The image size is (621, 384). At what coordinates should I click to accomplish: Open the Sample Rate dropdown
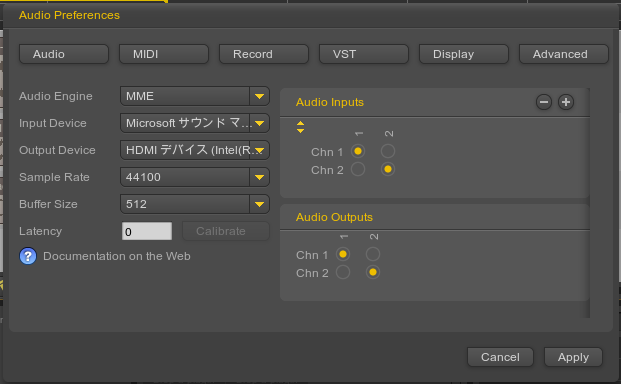pos(195,177)
